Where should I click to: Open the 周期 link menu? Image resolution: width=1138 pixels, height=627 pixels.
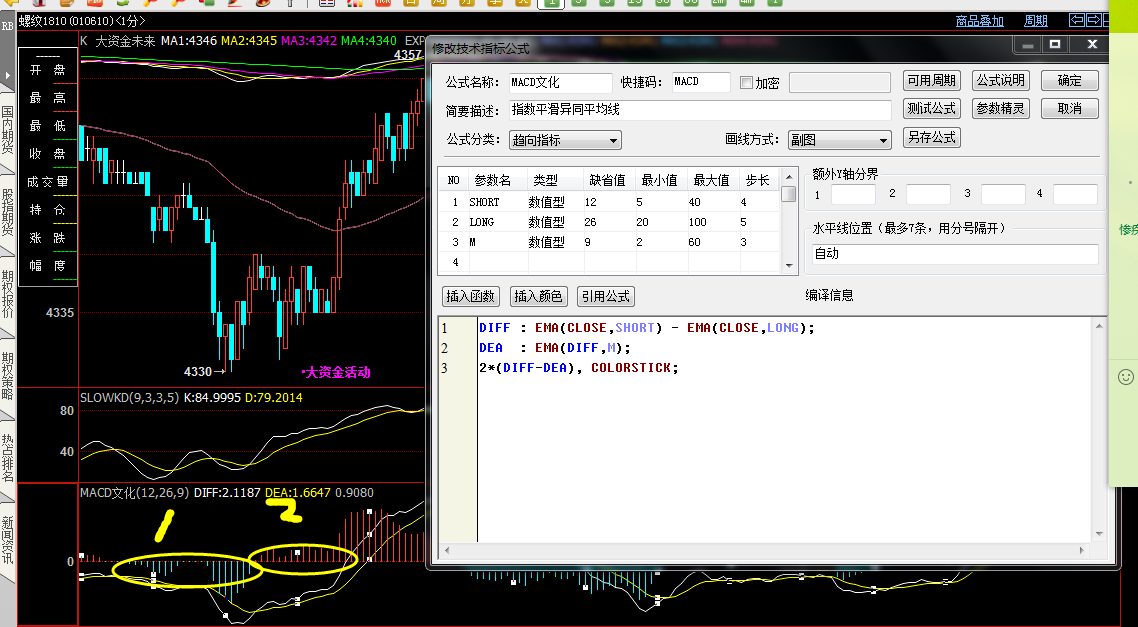click(1036, 21)
